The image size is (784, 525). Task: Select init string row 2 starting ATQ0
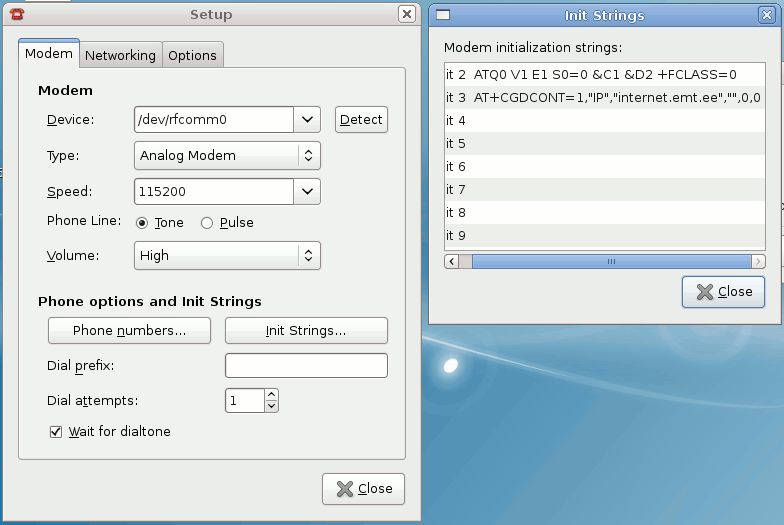point(604,75)
